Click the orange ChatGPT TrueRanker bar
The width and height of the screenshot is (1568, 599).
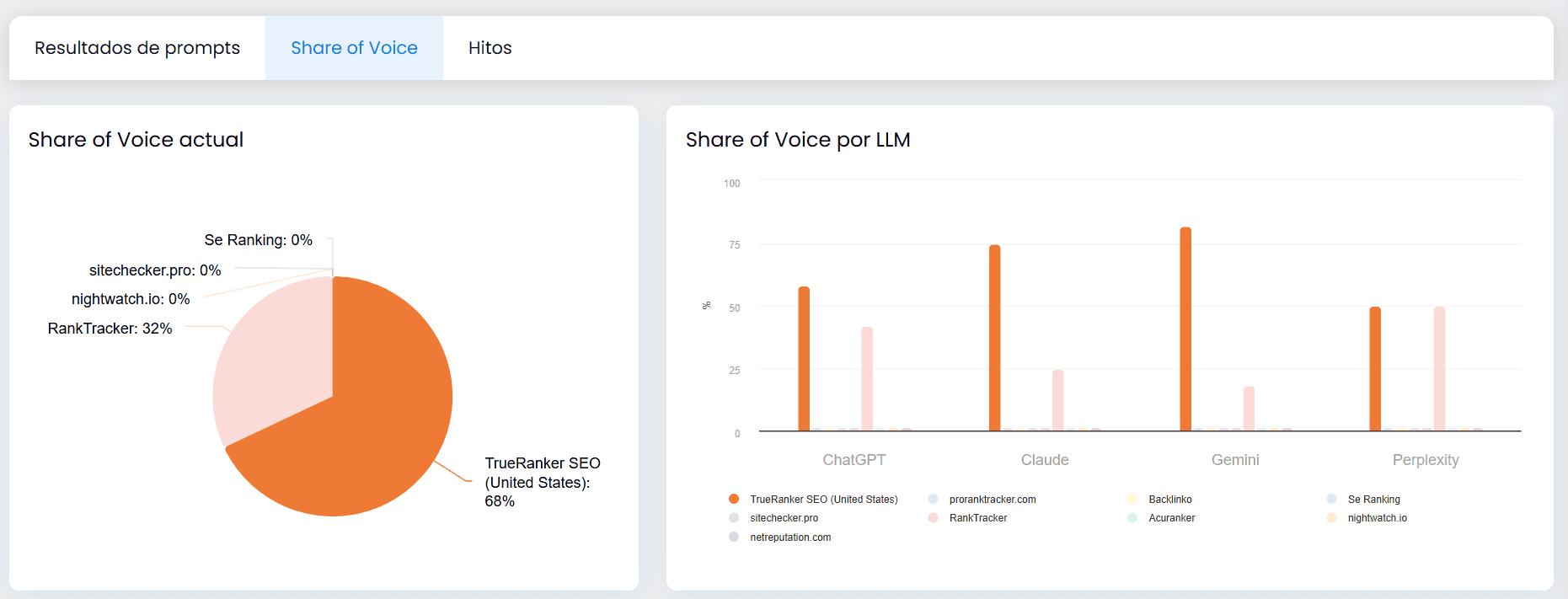804,359
